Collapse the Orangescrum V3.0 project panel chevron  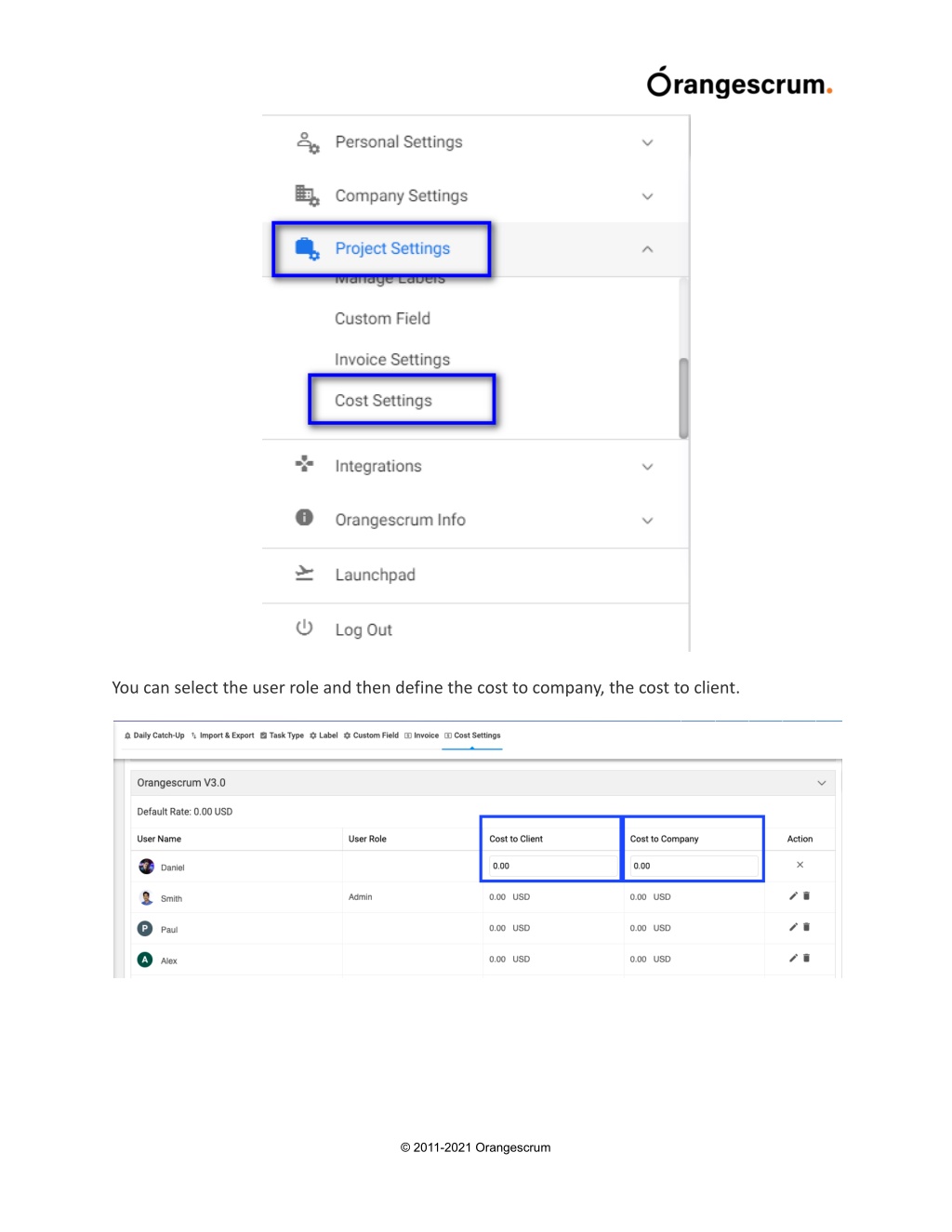pos(822,783)
